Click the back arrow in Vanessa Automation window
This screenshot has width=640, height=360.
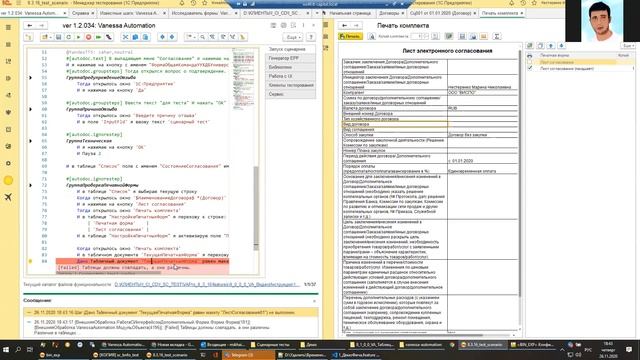click(30, 26)
